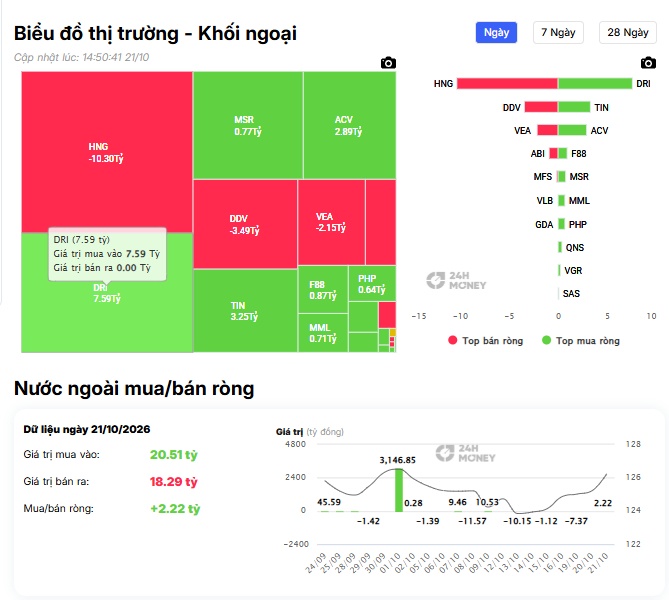Click the DDV -3.49Tỷ treemap tile

click(245, 224)
